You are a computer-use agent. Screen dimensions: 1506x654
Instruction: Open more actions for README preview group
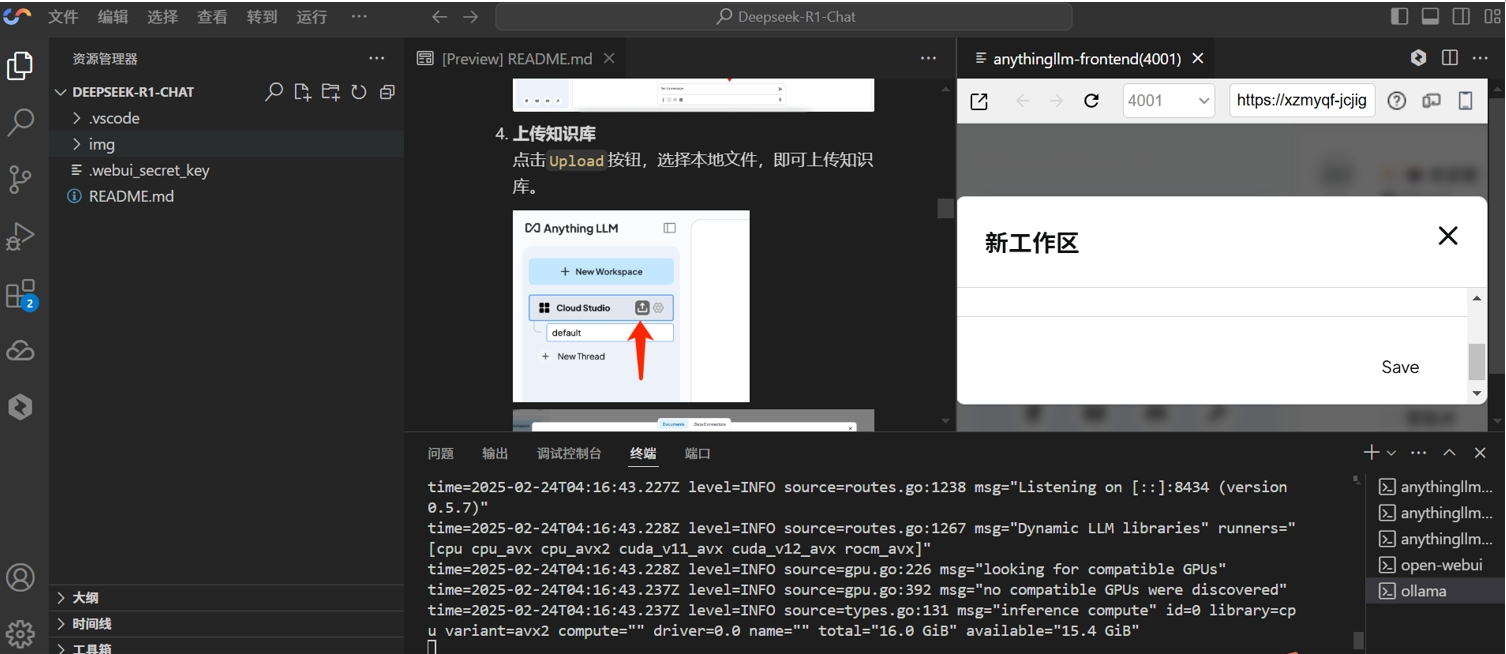[x=928, y=58]
